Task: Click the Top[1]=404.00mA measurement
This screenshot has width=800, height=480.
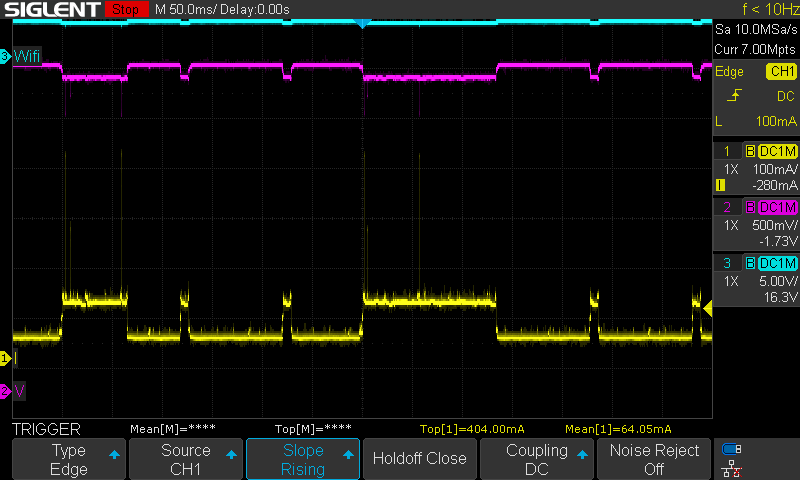Action: pyautogui.click(x=472, y=429)
